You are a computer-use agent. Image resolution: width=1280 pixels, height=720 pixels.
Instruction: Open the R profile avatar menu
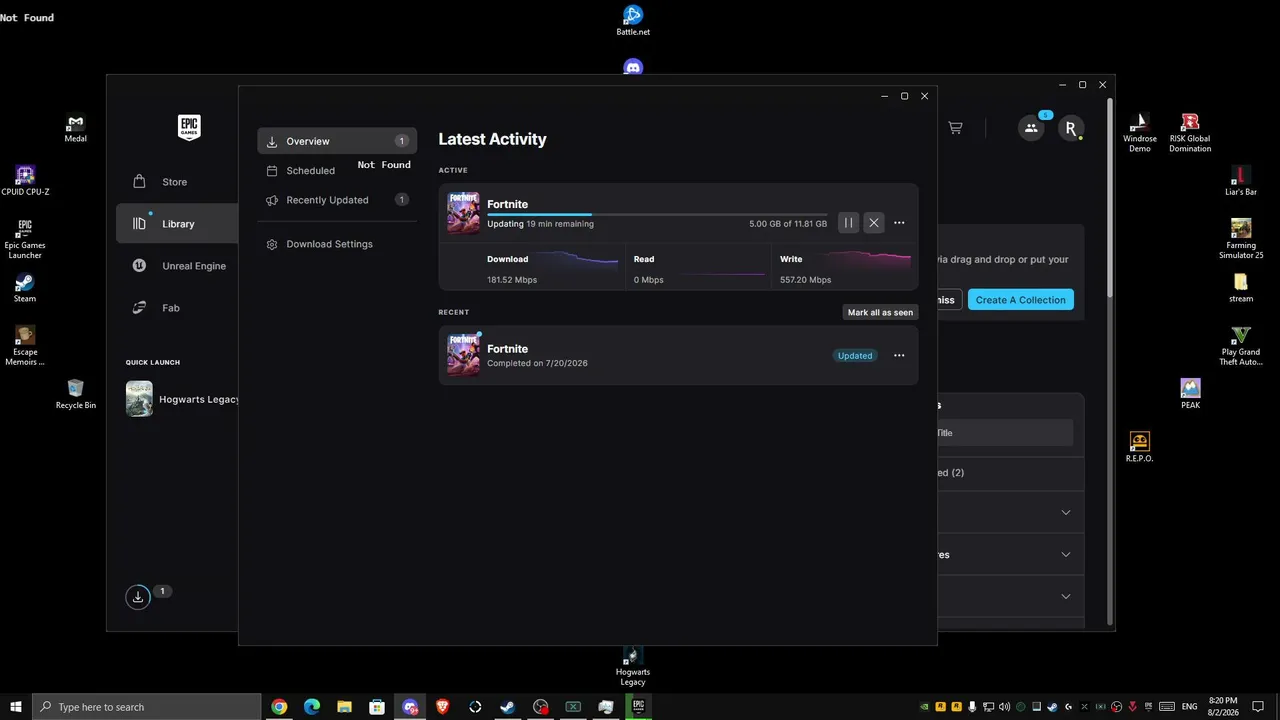click(1071, 128)
